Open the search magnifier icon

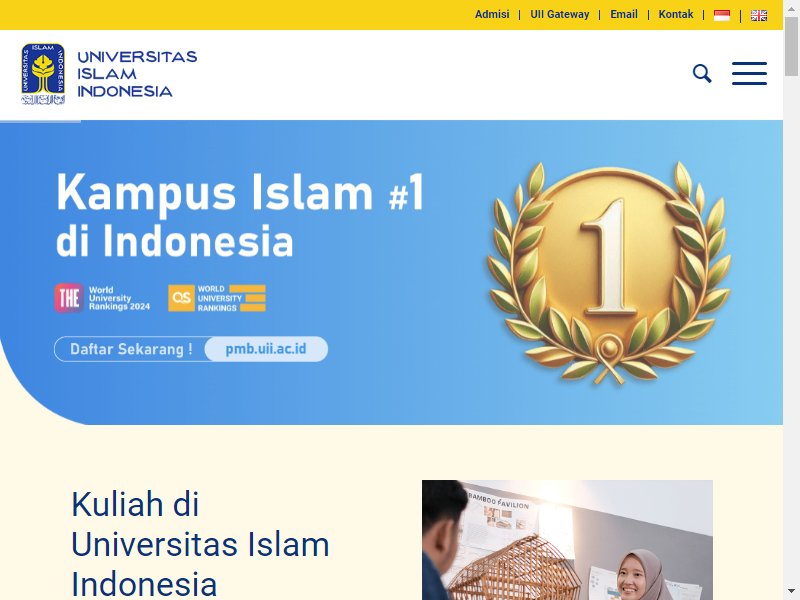(702, 73)
